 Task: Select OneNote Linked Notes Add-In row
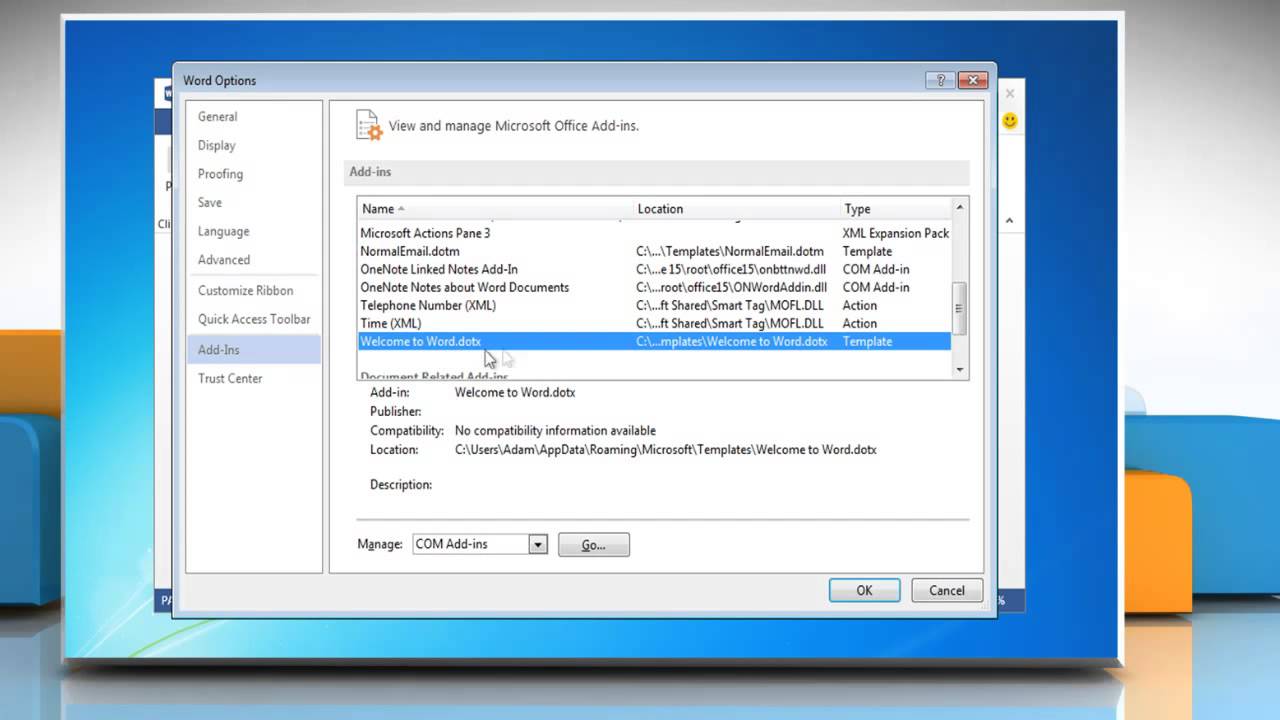coord(654,269)
